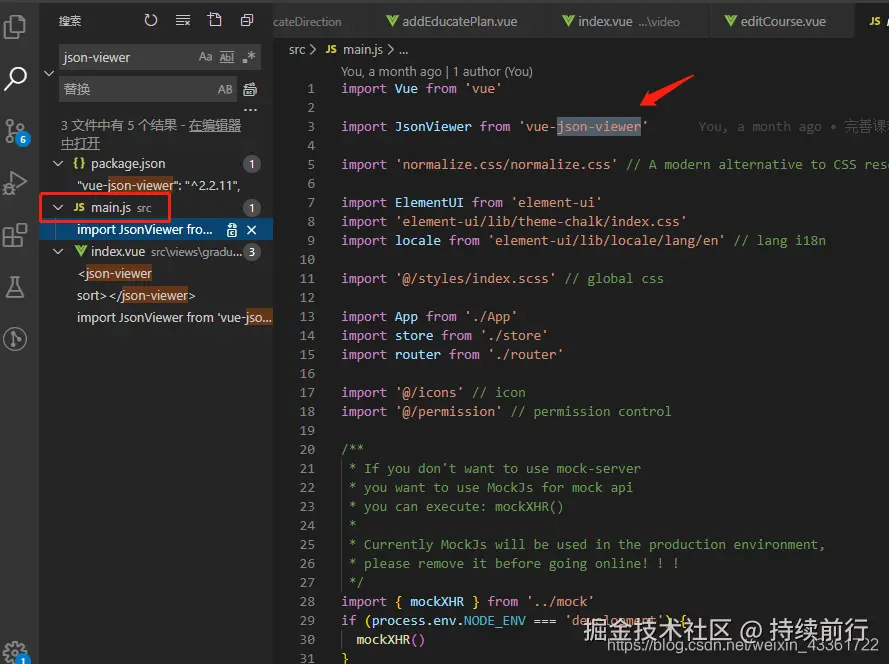Clear the search results list
The image size is (889, 664).
[183, 20]
